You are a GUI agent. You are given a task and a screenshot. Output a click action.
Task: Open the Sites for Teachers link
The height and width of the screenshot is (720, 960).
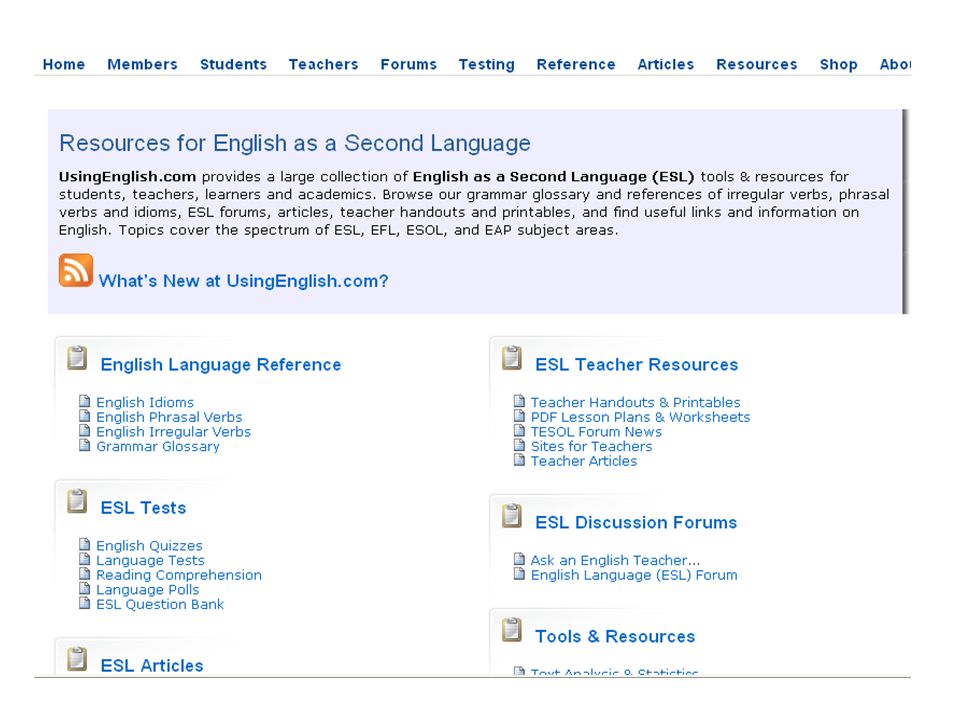click(591, 446)
